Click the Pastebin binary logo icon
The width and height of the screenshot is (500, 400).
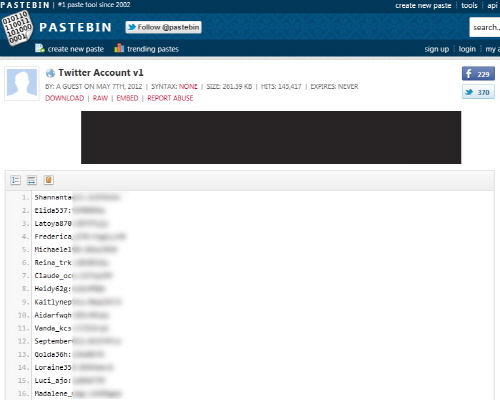pos(17,27)
